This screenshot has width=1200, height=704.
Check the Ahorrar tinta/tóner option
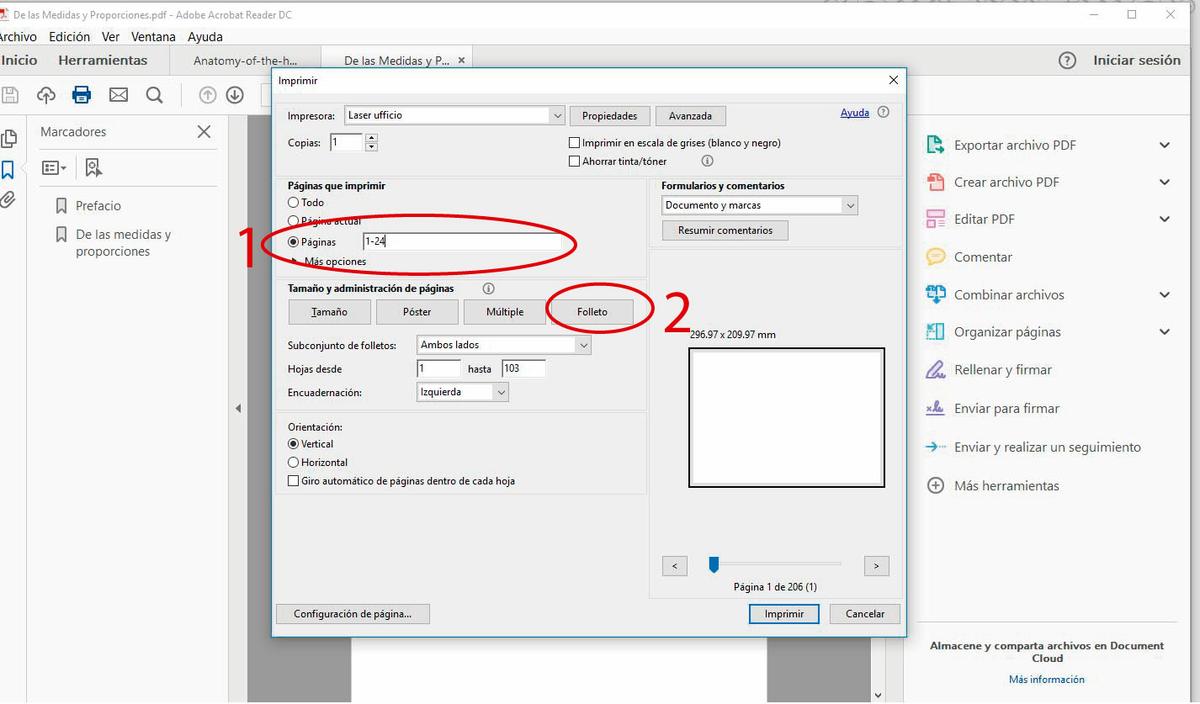(574, 161)
